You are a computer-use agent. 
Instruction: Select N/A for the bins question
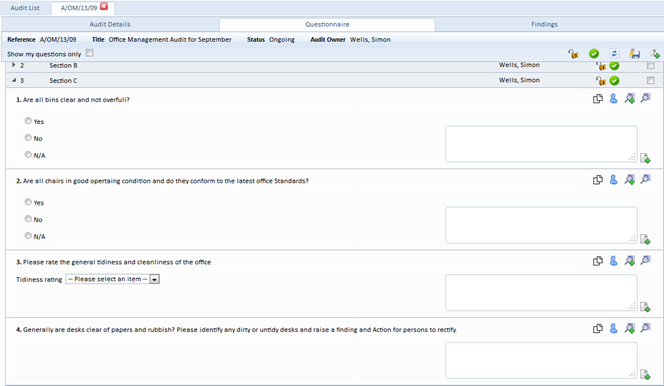tap(28, 155)
